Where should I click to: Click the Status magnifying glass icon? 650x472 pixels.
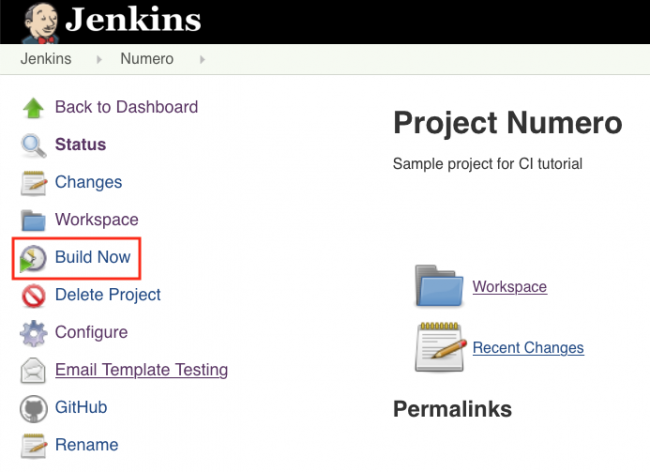(34, 145)
